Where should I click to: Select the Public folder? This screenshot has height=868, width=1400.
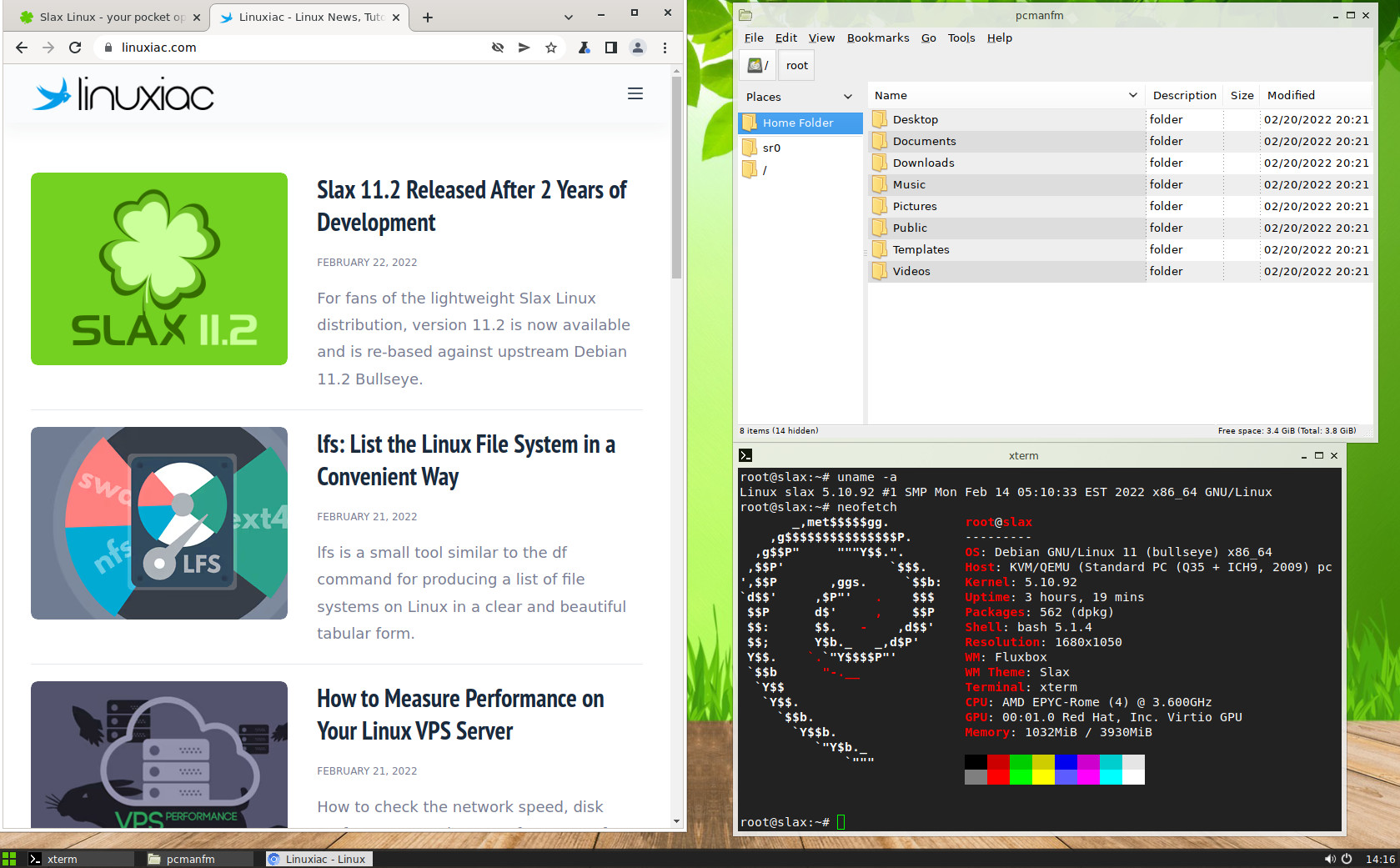click(1120, 228)
